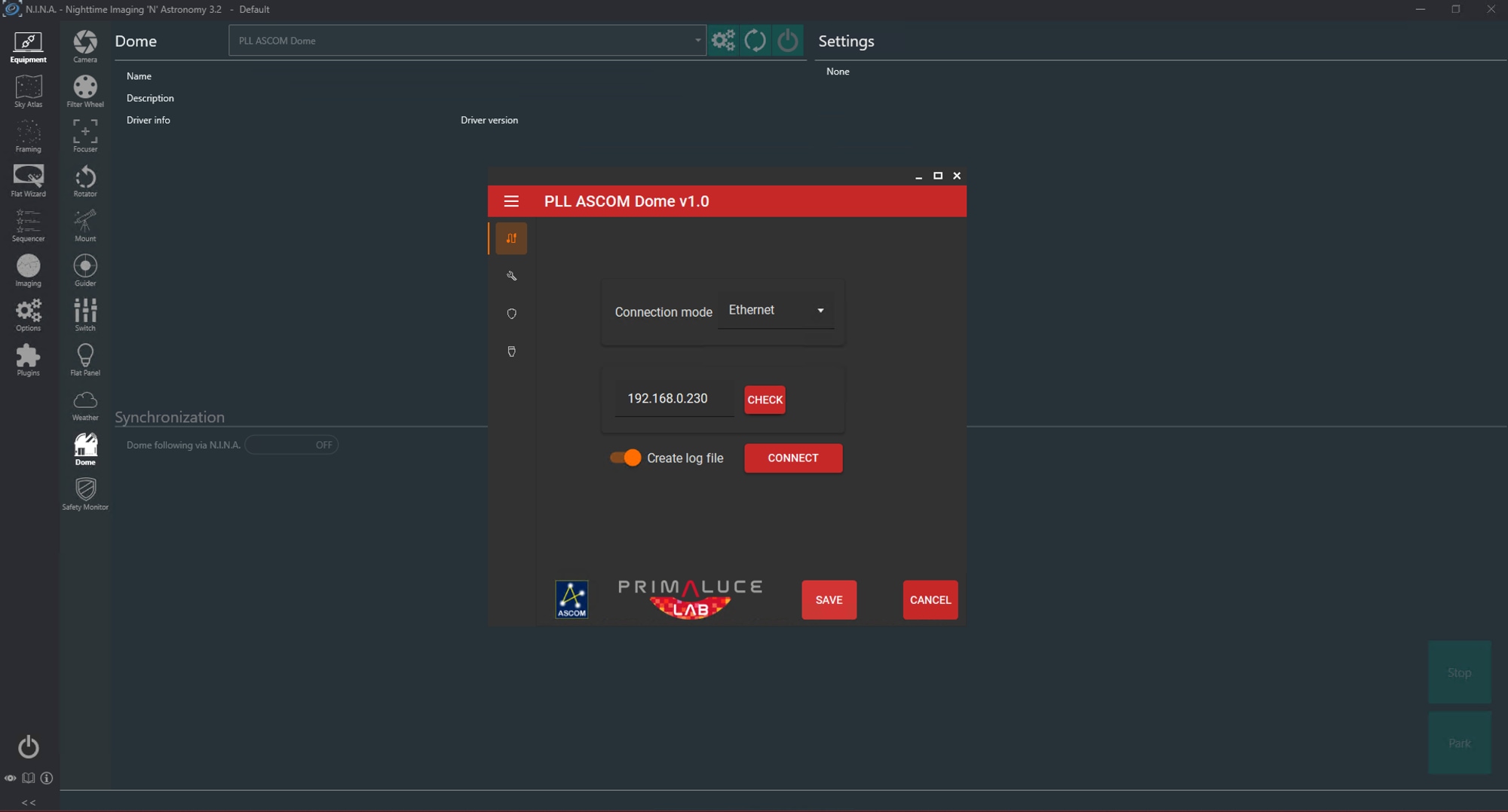Open the PLL ASCOM hamburger menu
This screenshot has width=1508, height=812.
pyautogui.click(x=511, y=201)
